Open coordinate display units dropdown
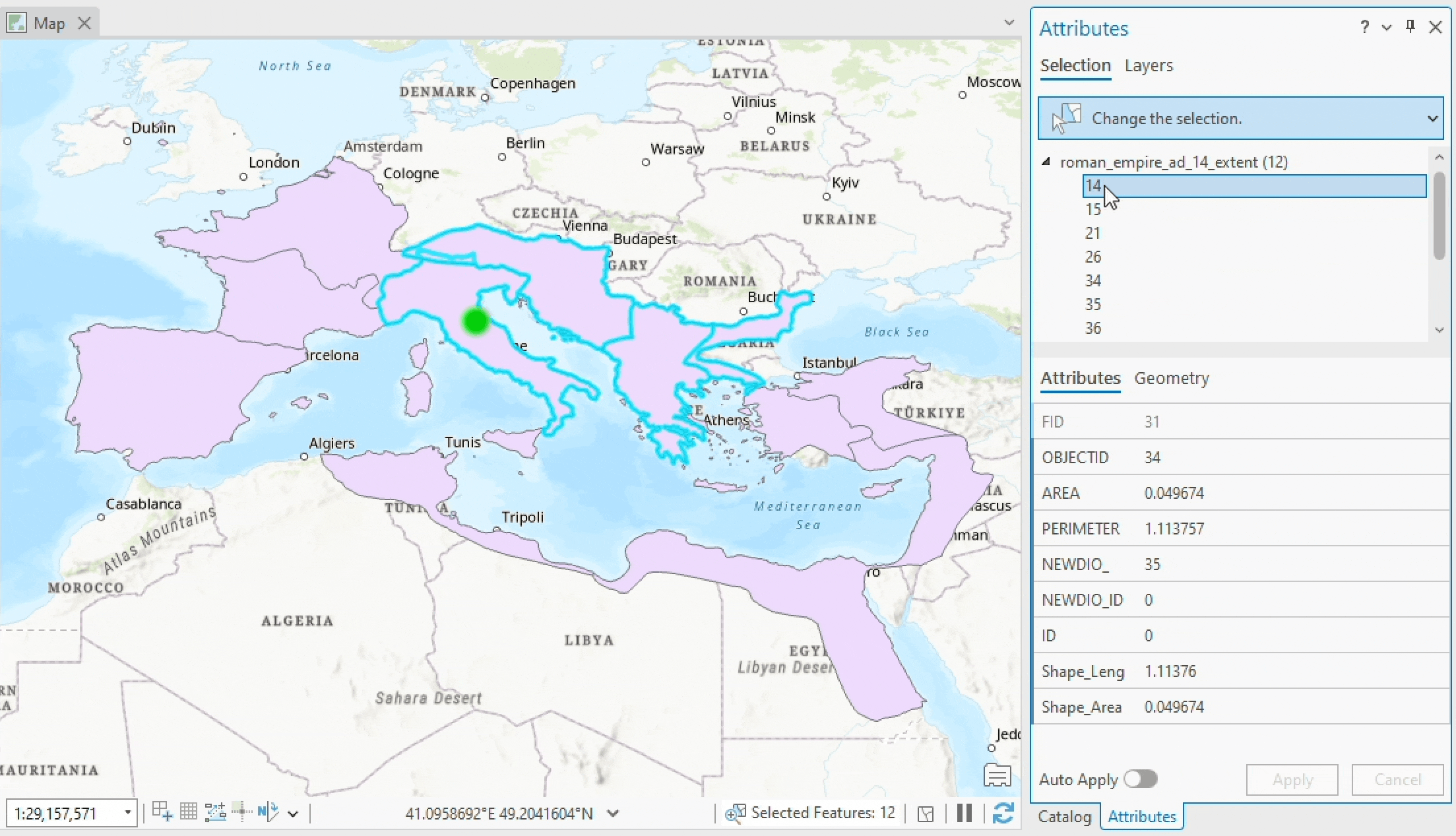 coord(613,813)
